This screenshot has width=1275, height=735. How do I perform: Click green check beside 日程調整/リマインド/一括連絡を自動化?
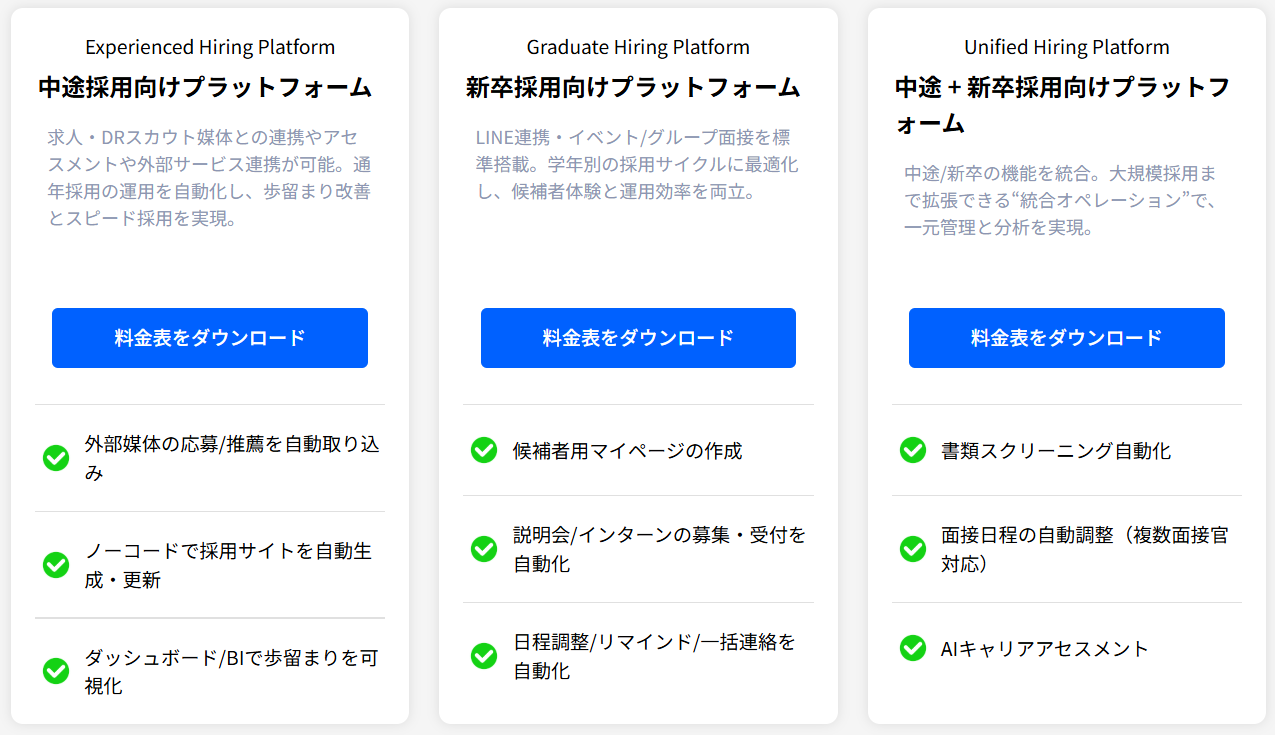[484, 656]
